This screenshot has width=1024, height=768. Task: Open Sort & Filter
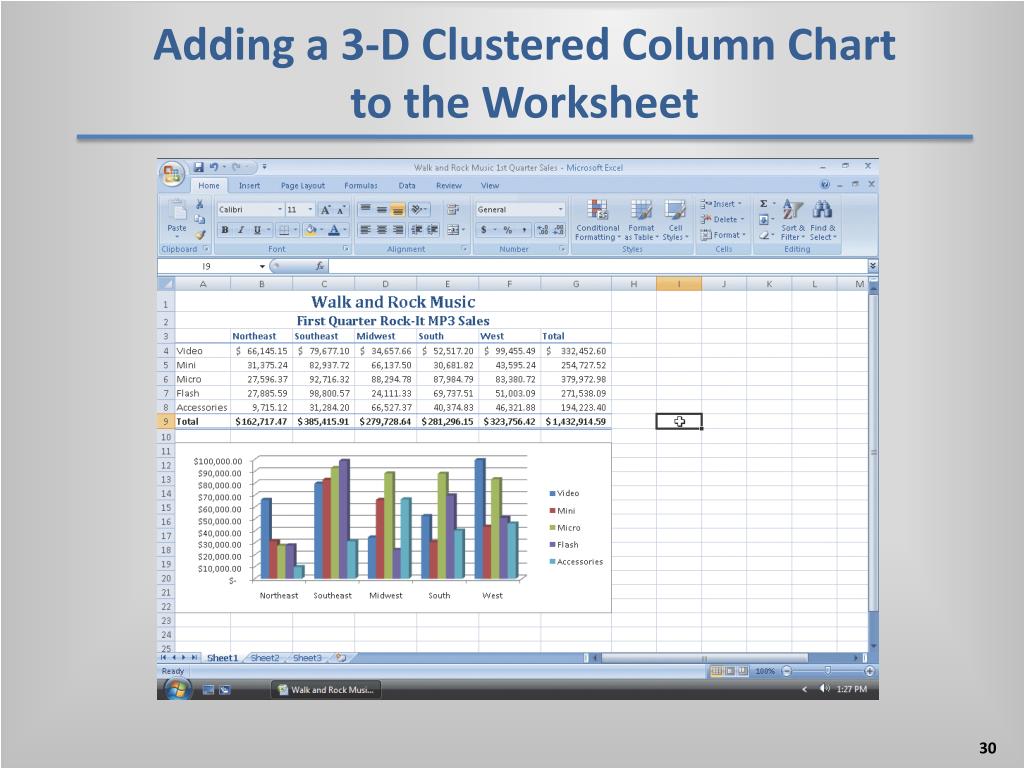(792, 220)
